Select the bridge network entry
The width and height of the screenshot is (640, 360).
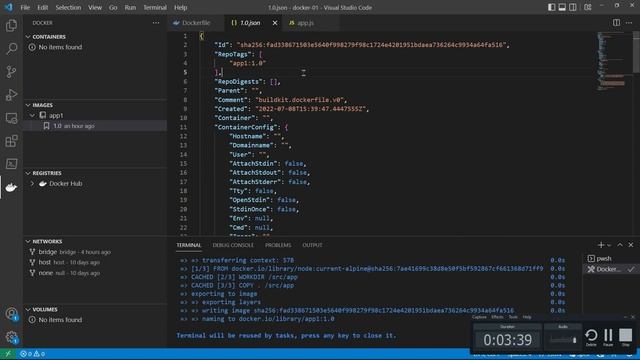[x=95, y=252]
